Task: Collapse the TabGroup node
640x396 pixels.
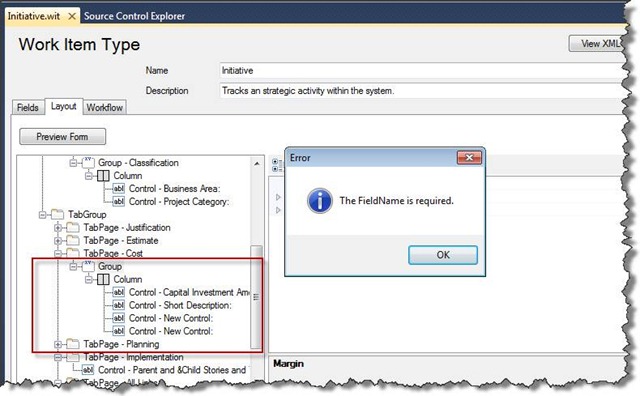Action: point(42,215)
